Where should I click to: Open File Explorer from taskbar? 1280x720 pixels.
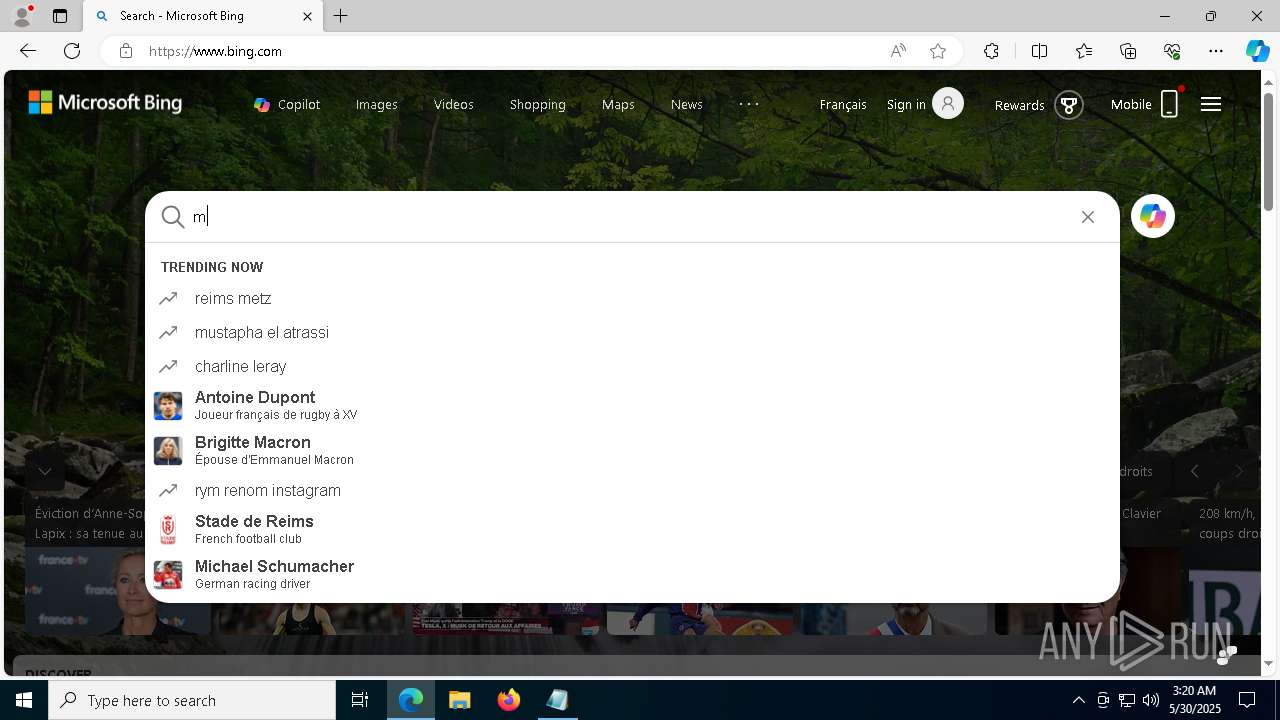[x=459, y=700]
